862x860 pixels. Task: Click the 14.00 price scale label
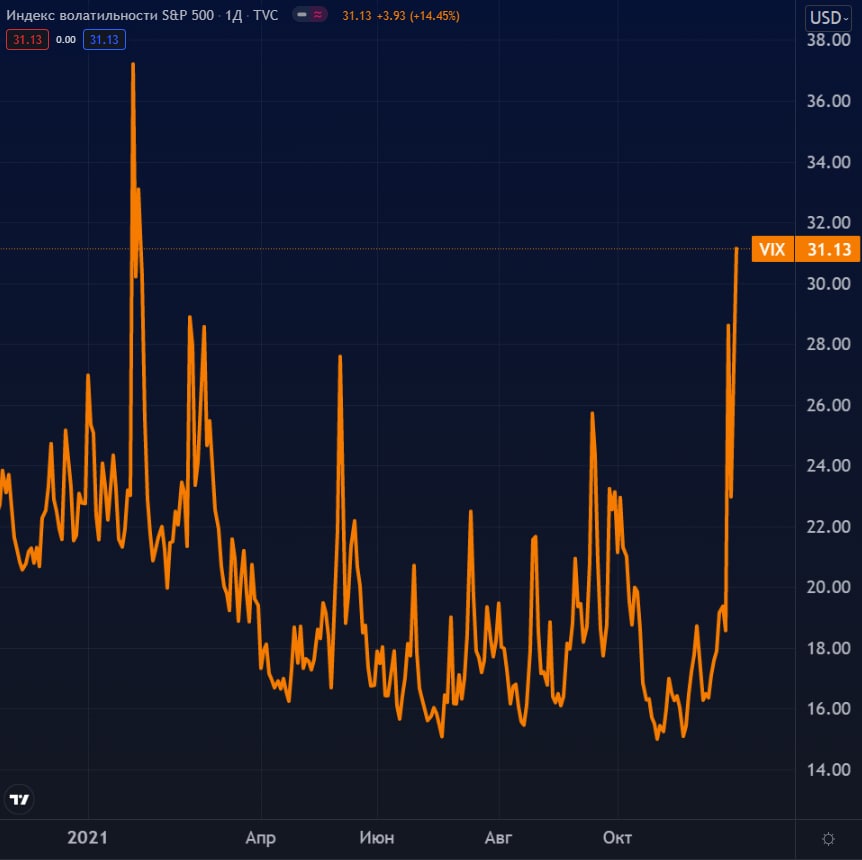[x=828, y=770]
